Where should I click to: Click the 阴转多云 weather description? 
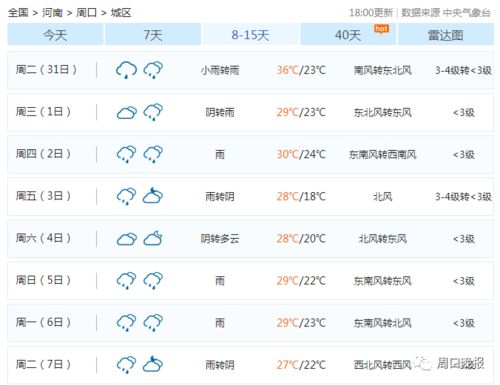[220, 239]
